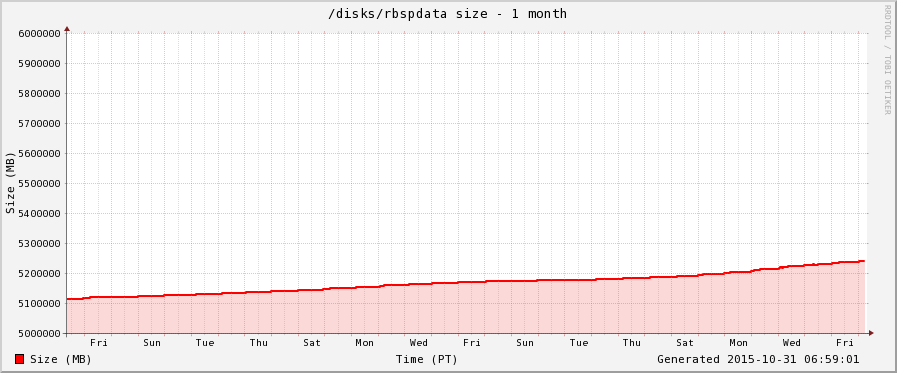Click the 5500000 y-axis label

[39, 184]
